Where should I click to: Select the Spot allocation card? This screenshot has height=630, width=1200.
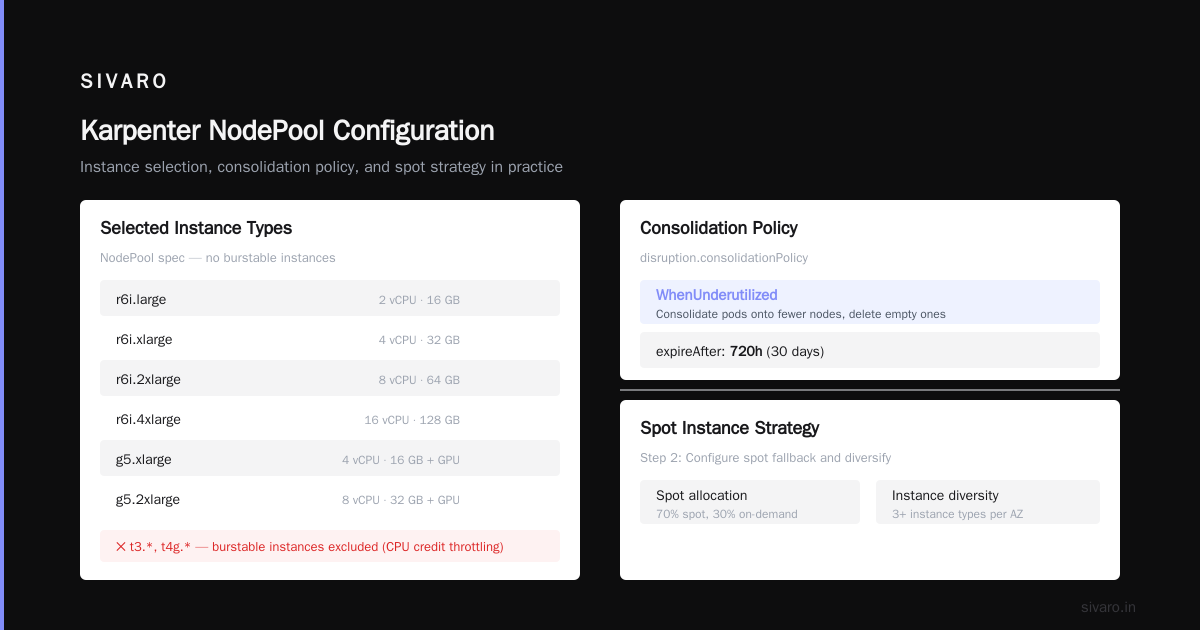[x=750, y=502]
